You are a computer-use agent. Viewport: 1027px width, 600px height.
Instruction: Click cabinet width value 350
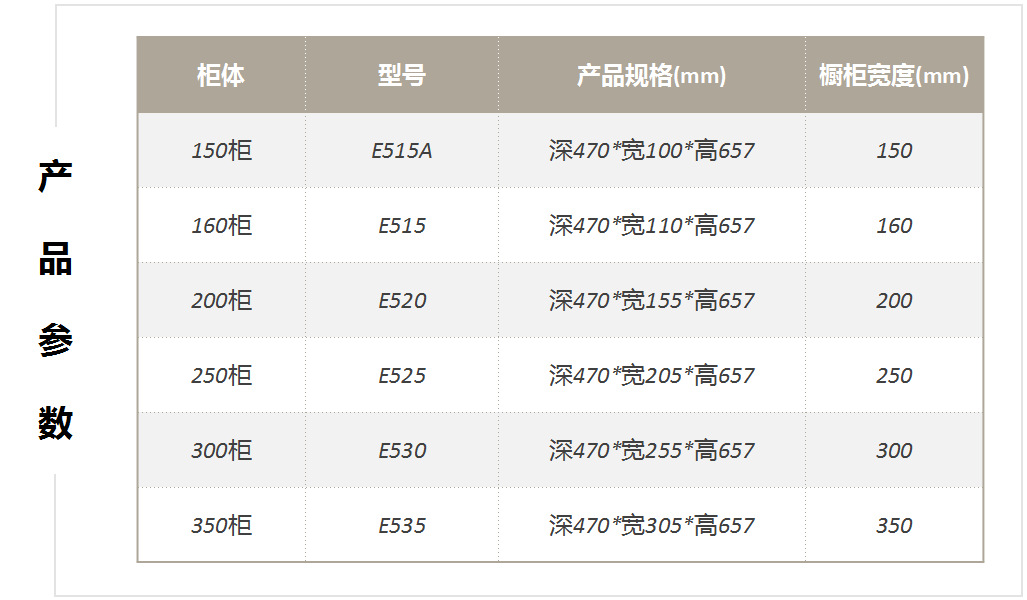893,526
